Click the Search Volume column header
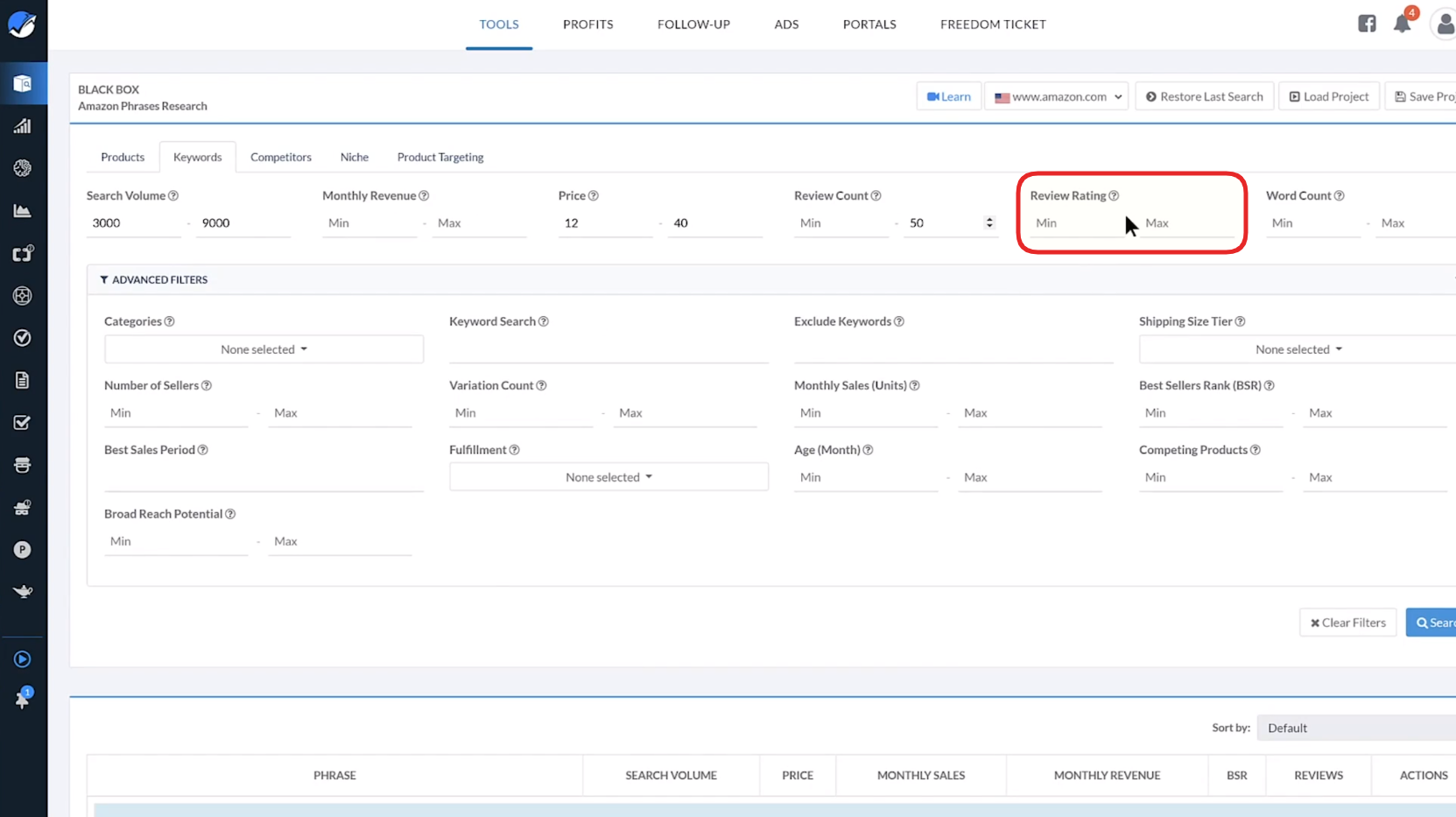The height and width of the screenshot is (817, 1456). tap(671, 776)
